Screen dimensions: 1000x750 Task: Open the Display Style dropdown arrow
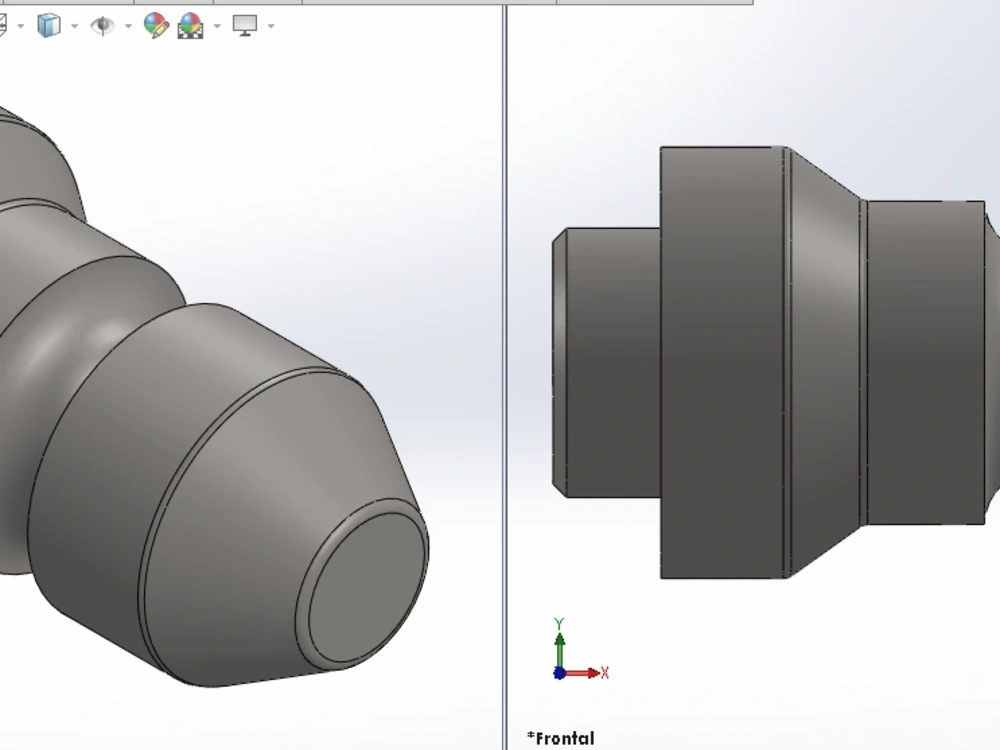pos(74,26)
